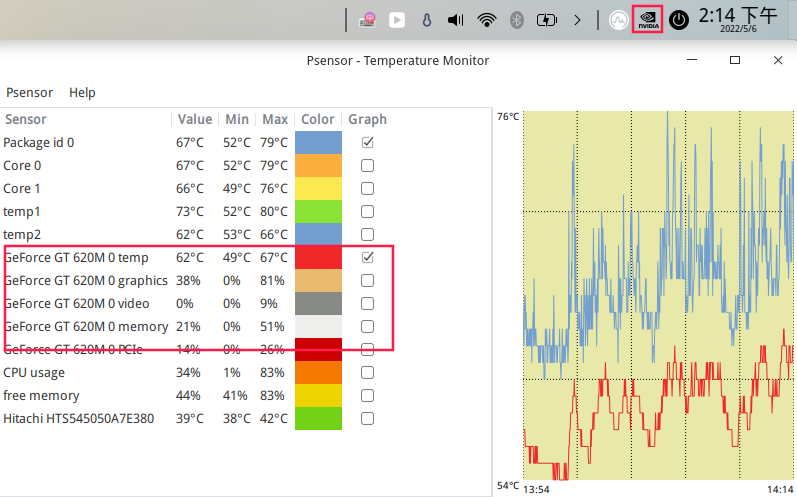Click the Max column header
797x497 pixels.
pos(275,119)
